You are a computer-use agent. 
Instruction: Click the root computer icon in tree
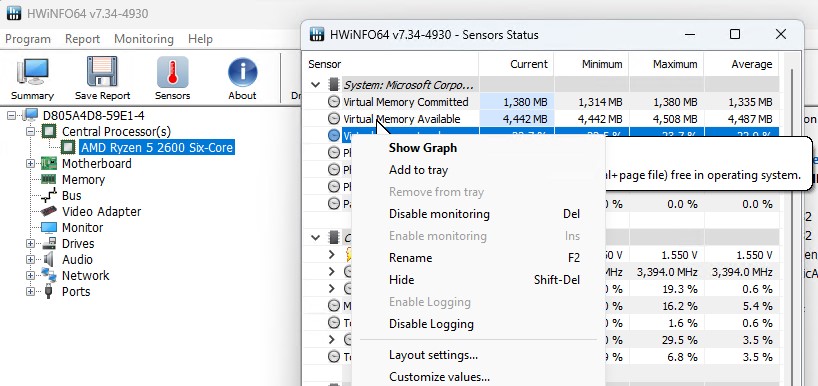[x=30, y=115]
